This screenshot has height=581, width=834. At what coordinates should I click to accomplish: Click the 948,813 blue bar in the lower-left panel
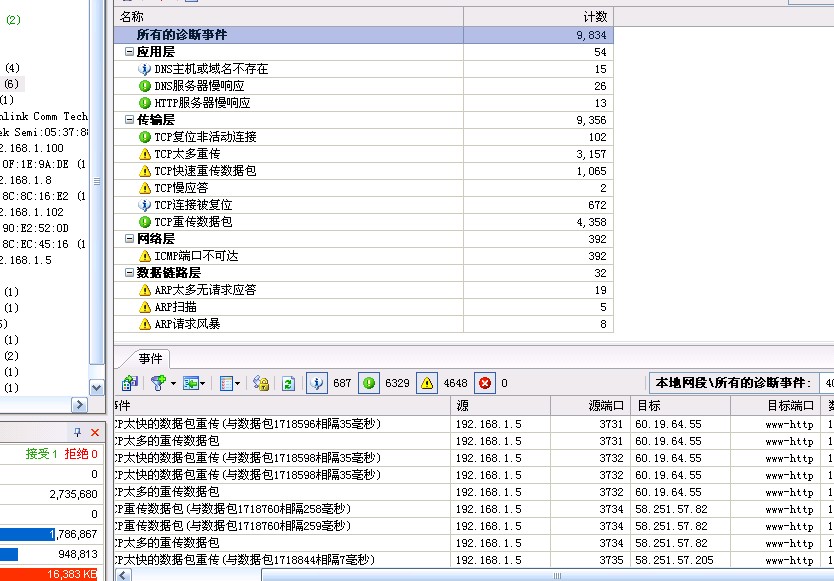pos(9,554)
